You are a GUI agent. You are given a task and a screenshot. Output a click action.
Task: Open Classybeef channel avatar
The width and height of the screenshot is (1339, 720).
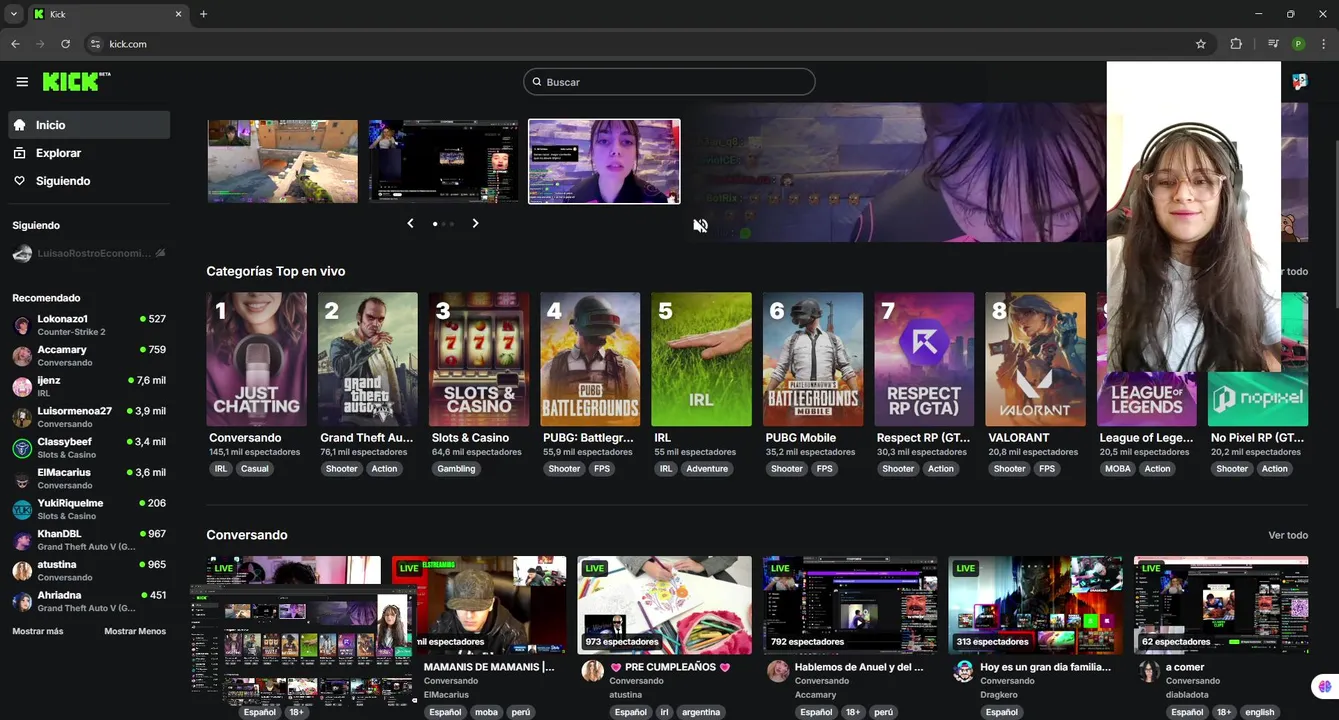click(22, 448)
